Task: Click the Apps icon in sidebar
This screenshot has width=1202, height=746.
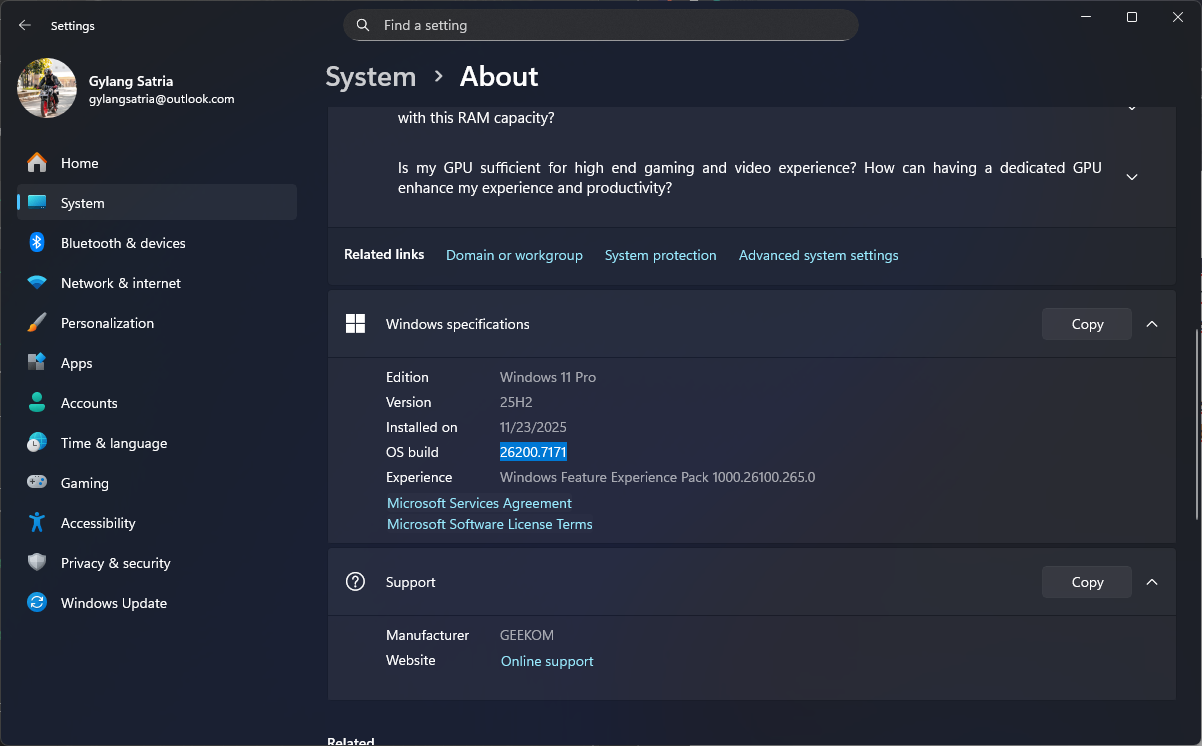Action: click(37, 363)
